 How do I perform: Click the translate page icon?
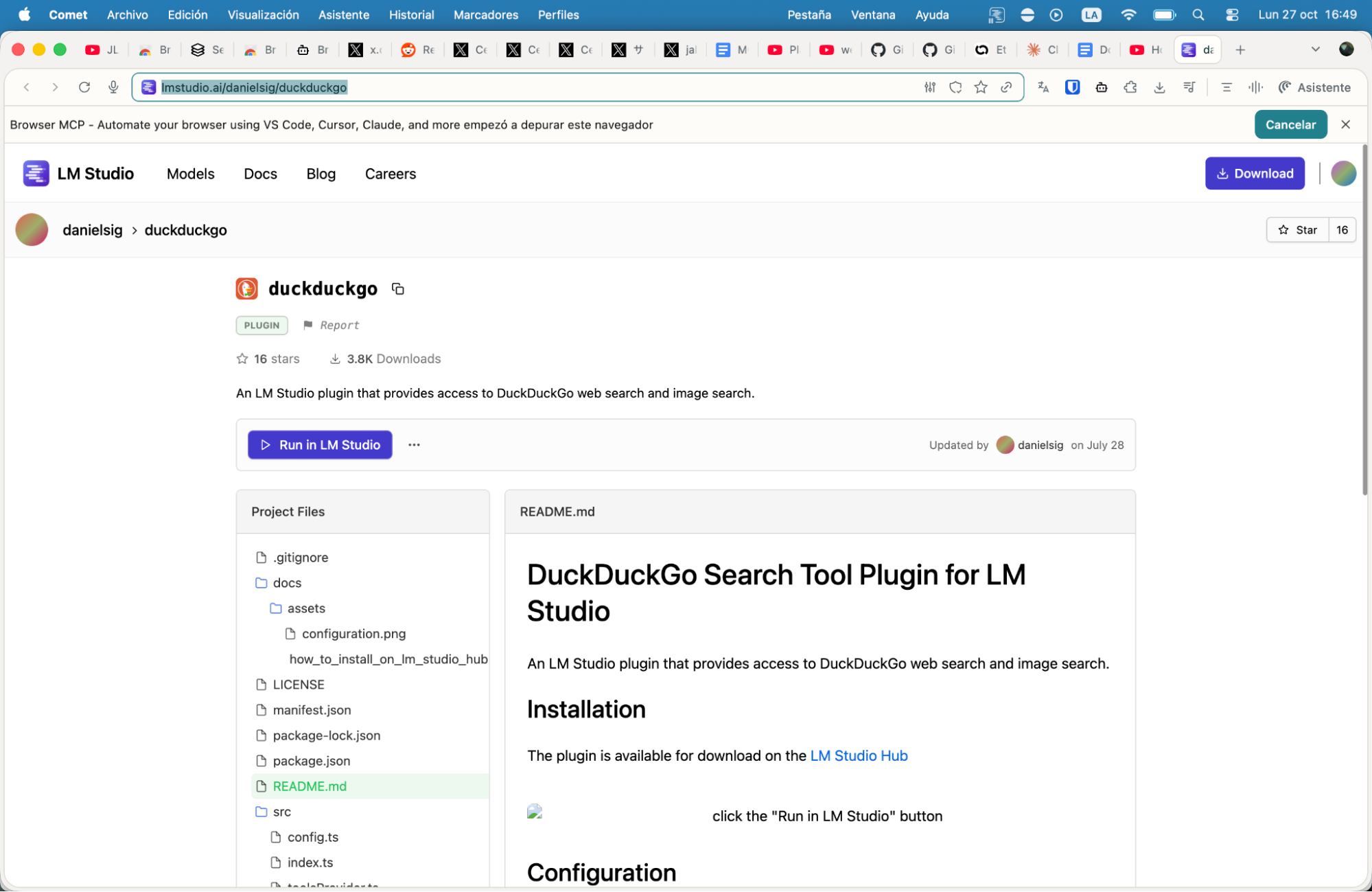[x=1043, y=87]
